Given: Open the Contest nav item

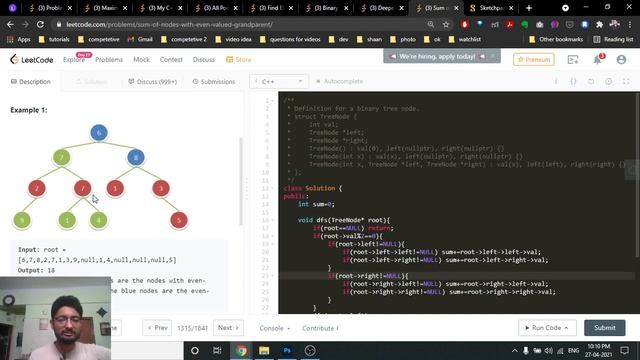Looking at the screenshot, I should (x=171, y=60).
